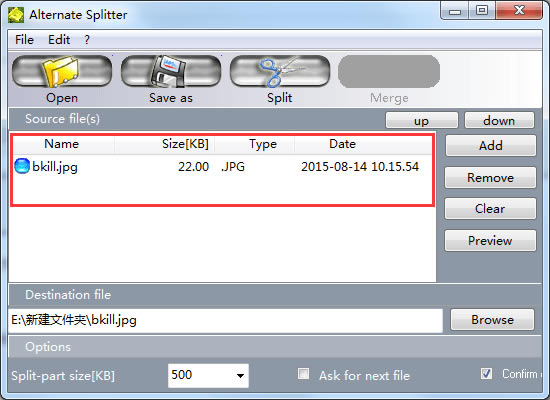Viewport: 550px width, 400px height.
Task: Click the Remove button
Action: (490, 178)
